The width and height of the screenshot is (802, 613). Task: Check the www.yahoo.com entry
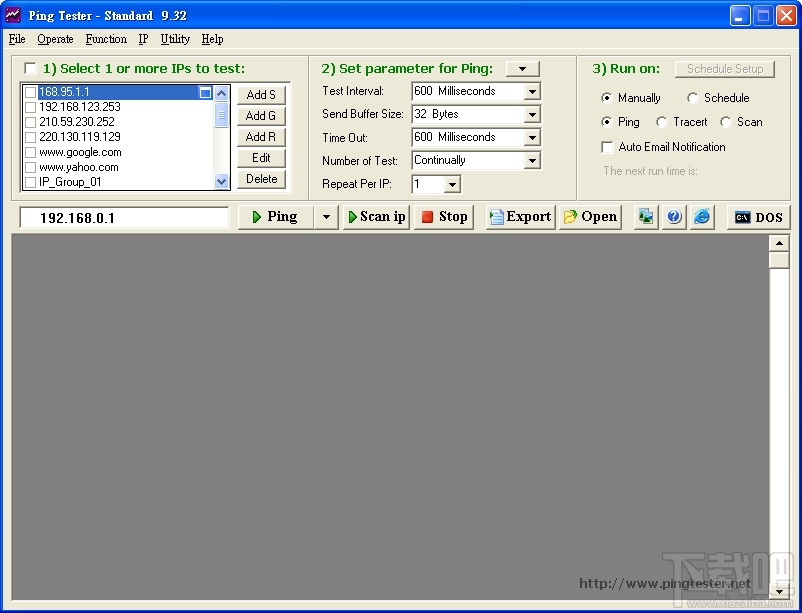tap(31, 167)
